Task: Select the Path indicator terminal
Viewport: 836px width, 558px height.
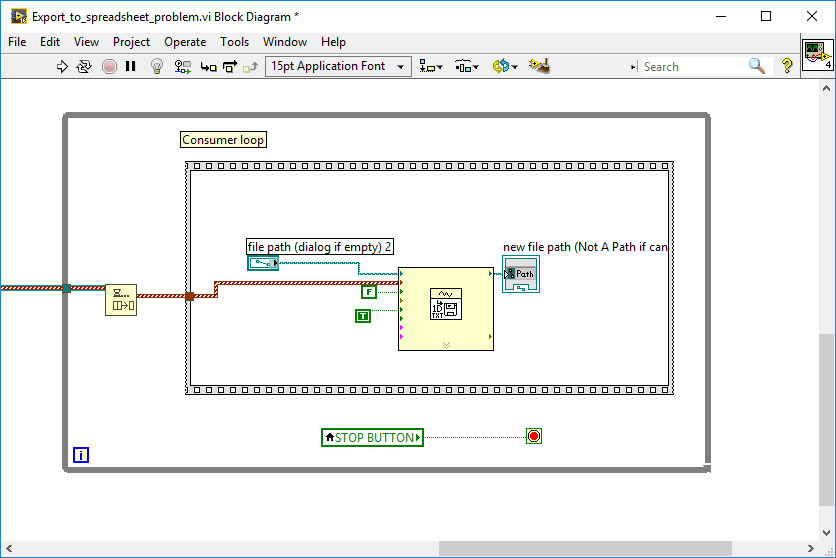Action: [x=521, y=274]
